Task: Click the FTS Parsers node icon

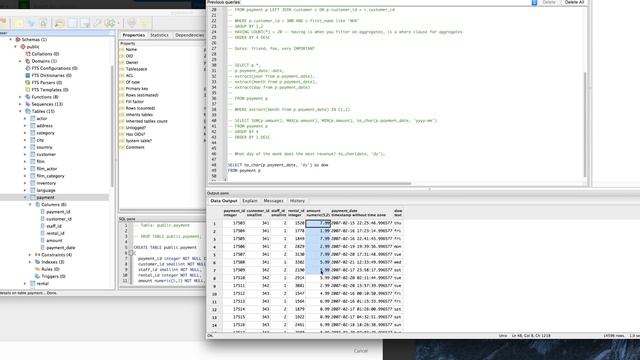Action: coord(28,82)
